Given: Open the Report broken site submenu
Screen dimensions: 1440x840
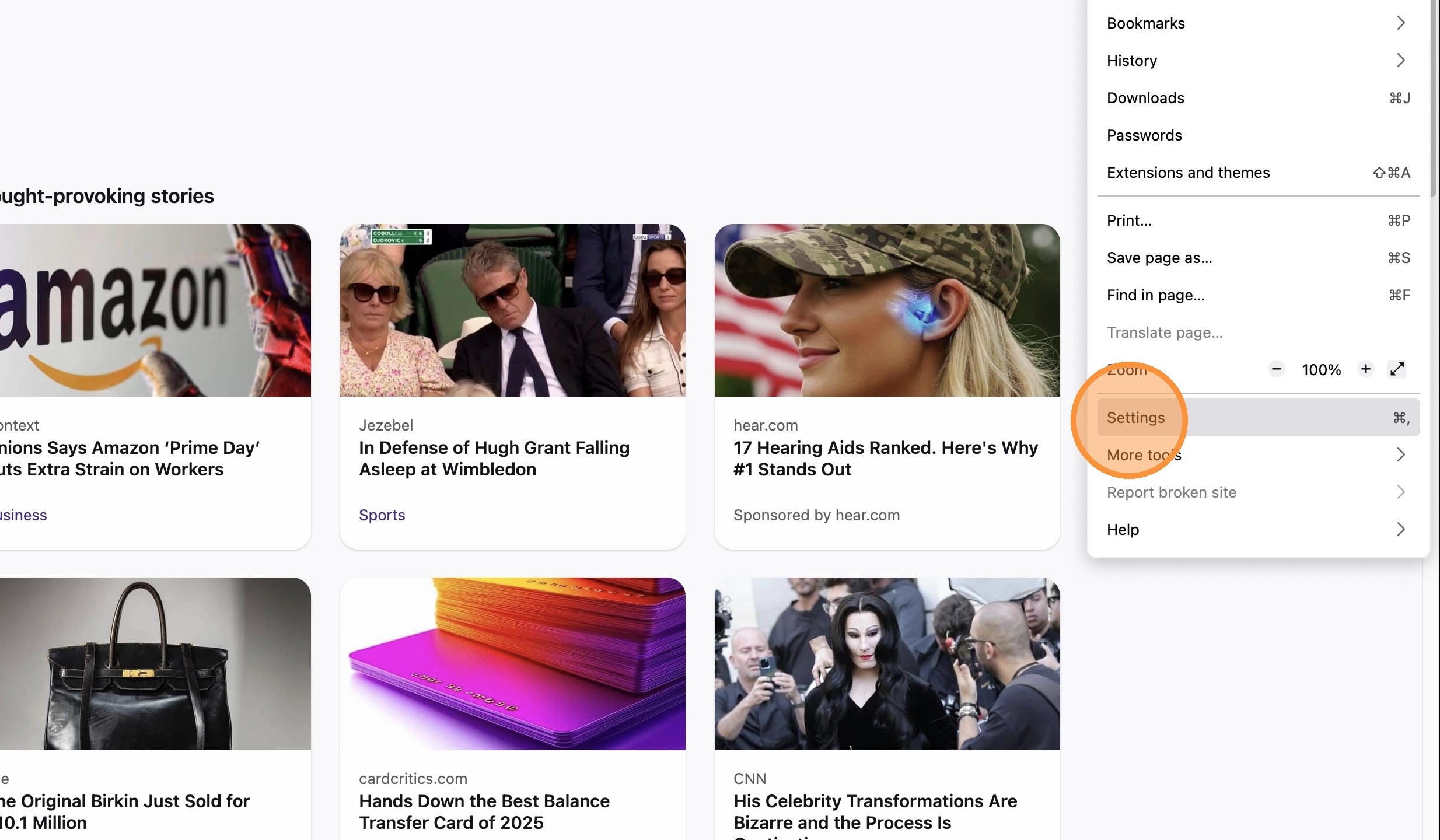Looking at the screenshot, I should [1259, 492].
